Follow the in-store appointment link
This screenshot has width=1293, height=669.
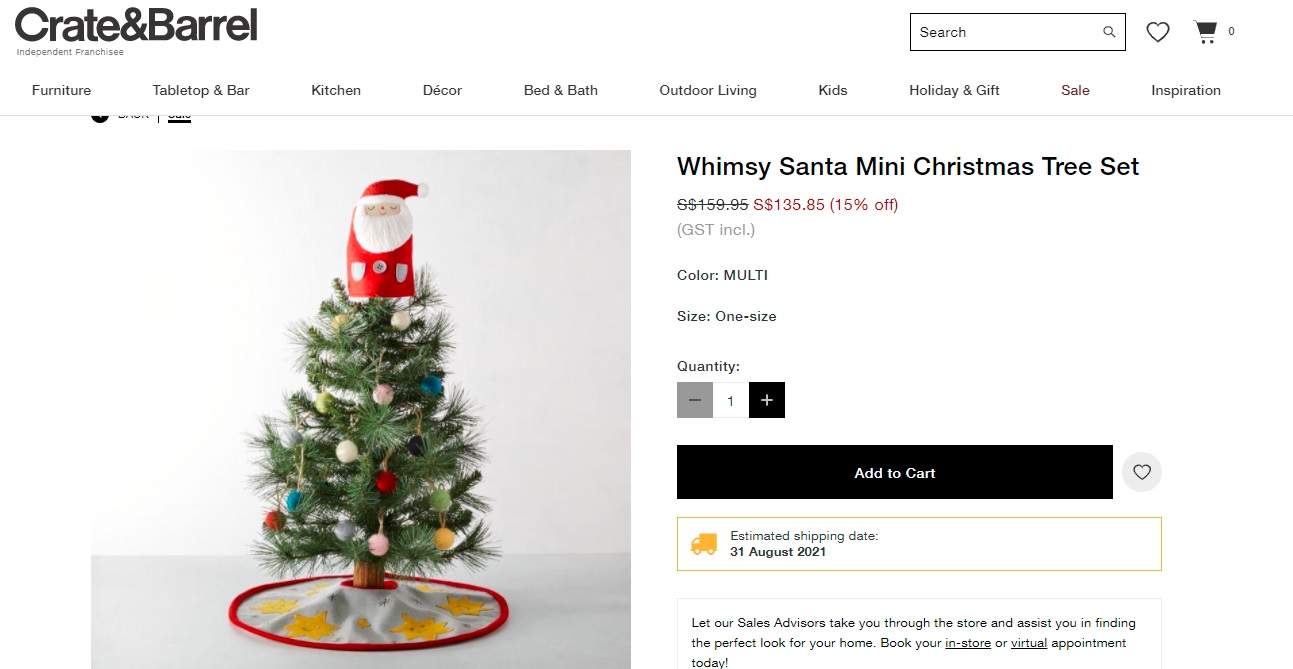coord(968,643)
